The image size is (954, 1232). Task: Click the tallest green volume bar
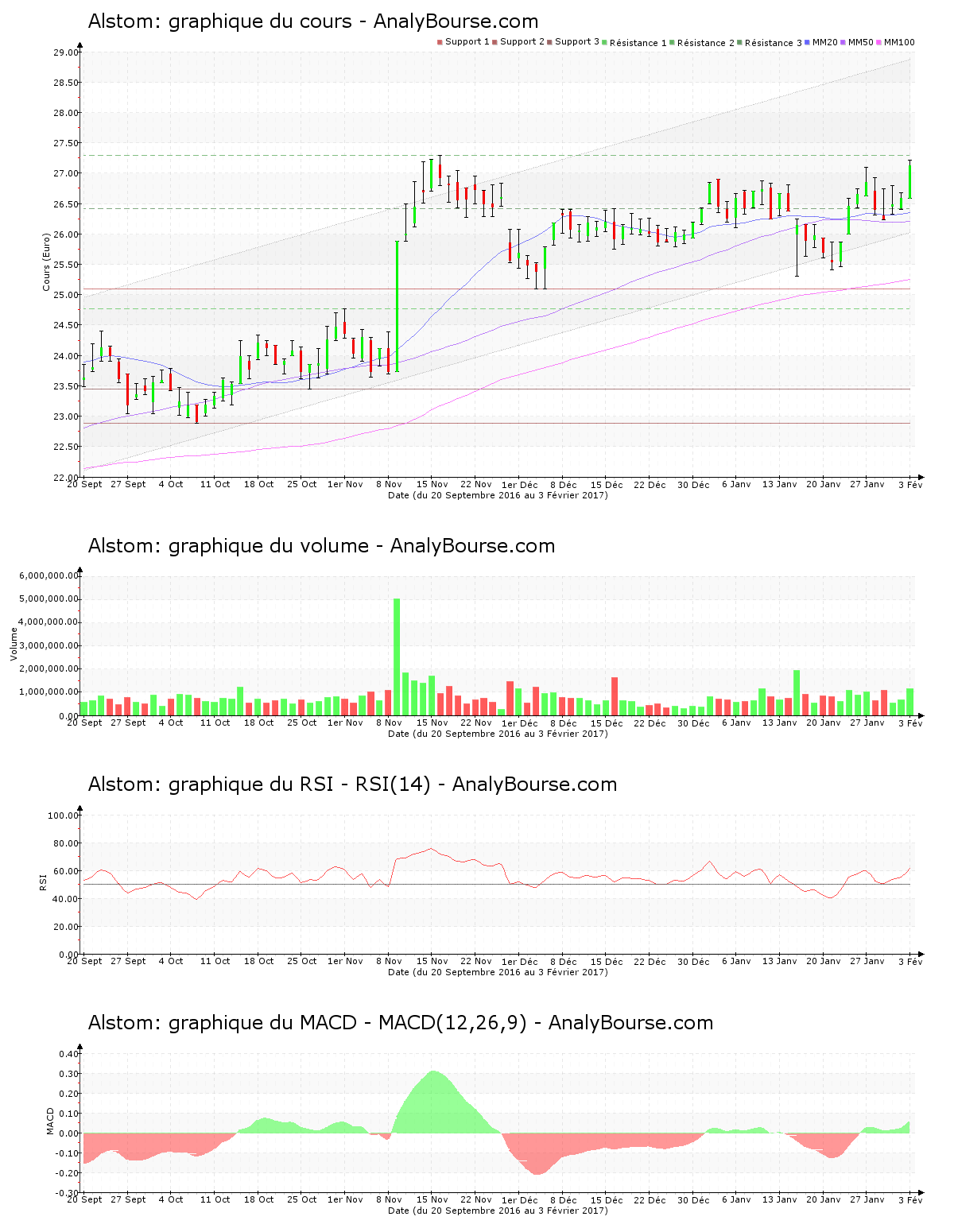coord(397,657)
